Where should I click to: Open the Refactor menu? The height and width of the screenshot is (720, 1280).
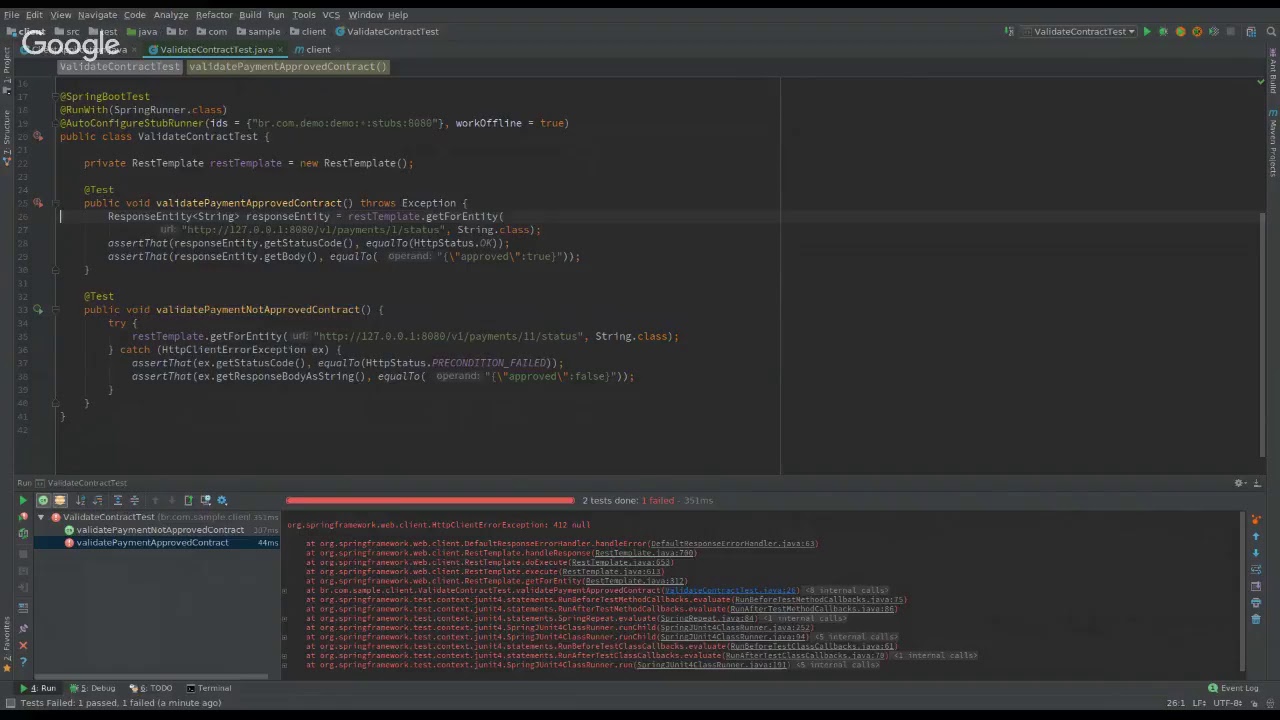(x=213, y=15)
